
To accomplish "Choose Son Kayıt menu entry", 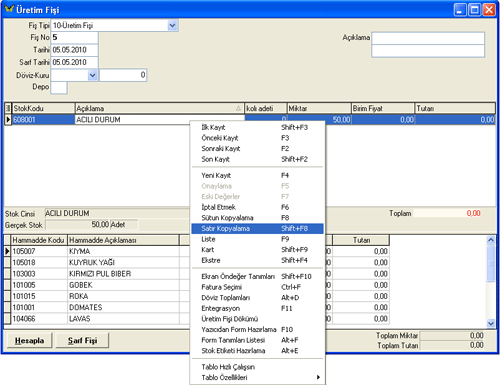I will click(x=257, y=159).
